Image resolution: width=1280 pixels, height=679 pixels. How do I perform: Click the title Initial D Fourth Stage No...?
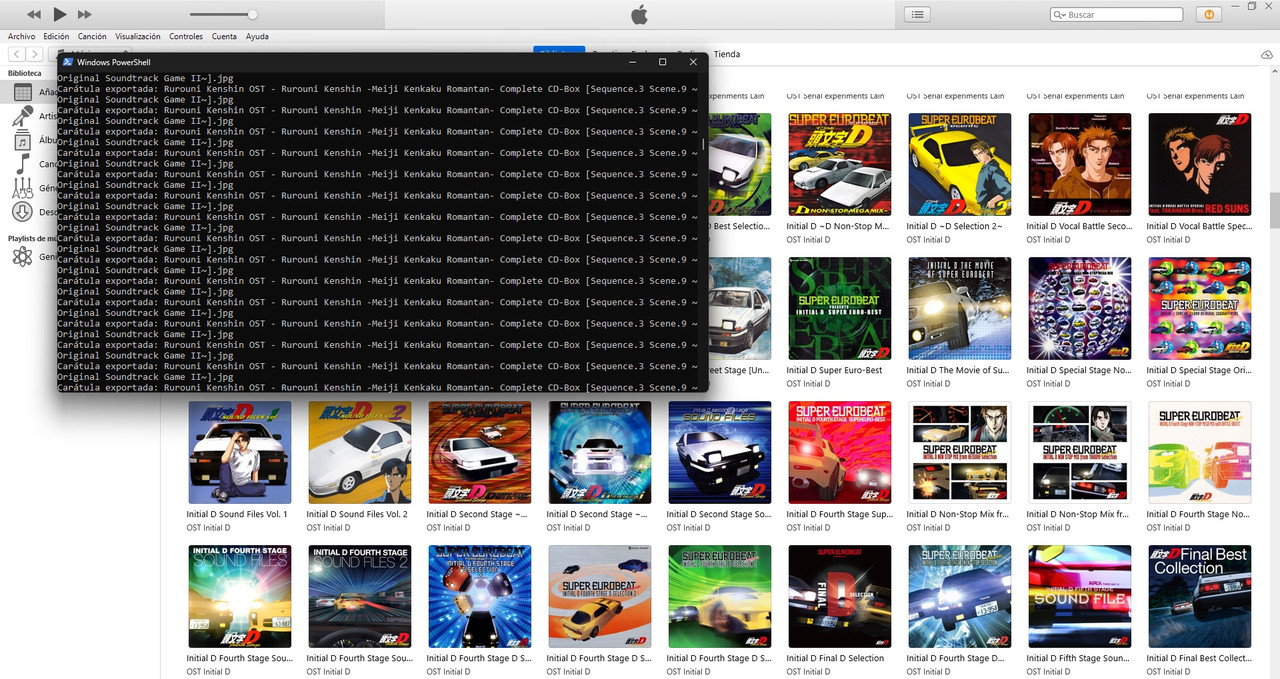tap(1199, 514)
